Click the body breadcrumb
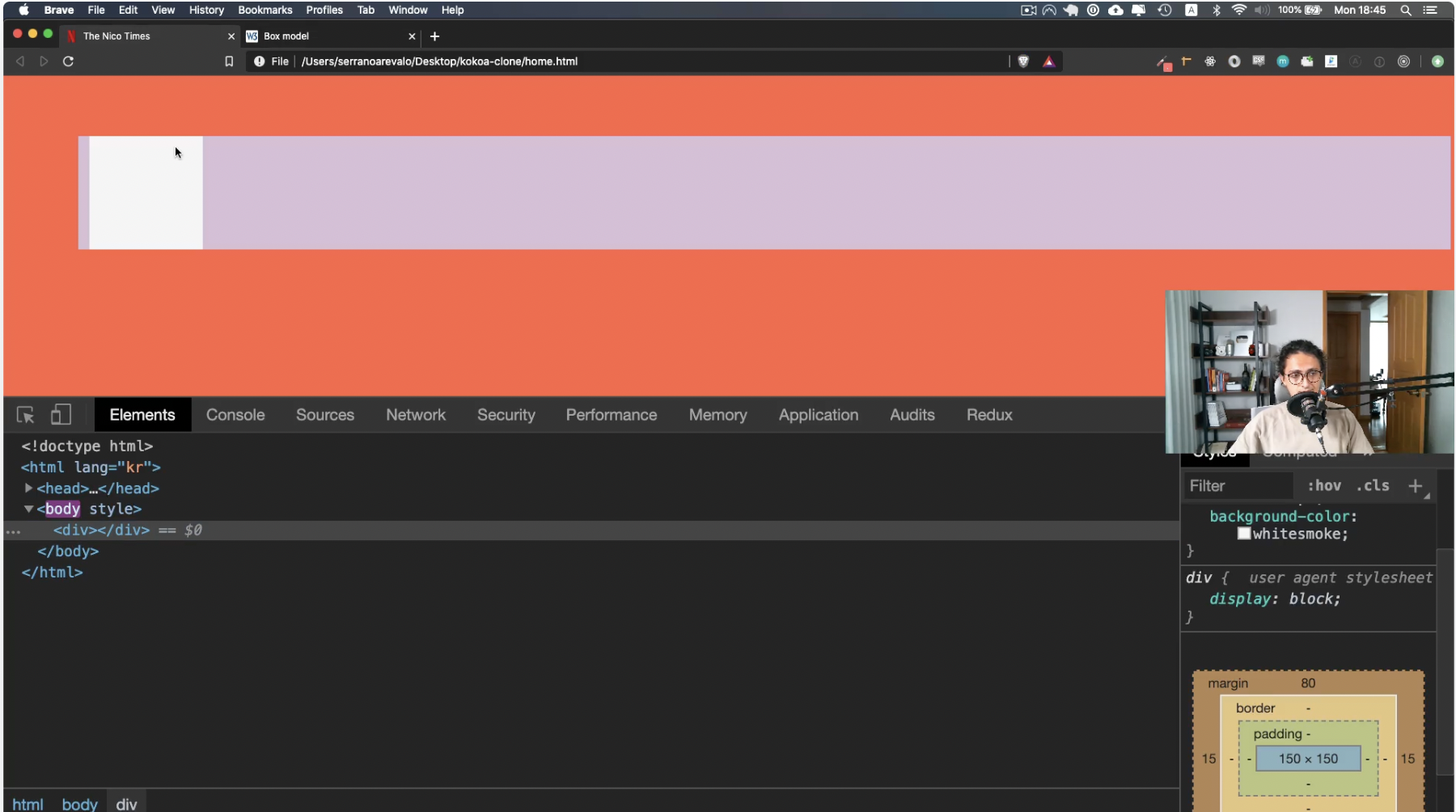1456x812 pixels. click(x=79, y=804)
